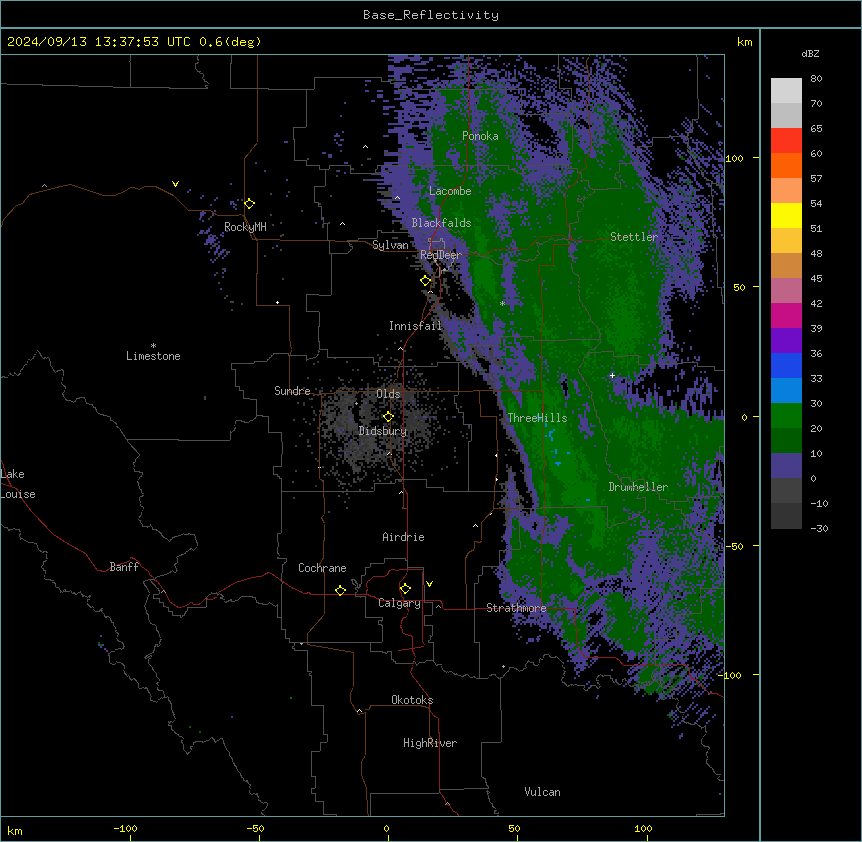Select the Airdrie label
This screenshot has height=842, width=862.
tap(404, 537)
